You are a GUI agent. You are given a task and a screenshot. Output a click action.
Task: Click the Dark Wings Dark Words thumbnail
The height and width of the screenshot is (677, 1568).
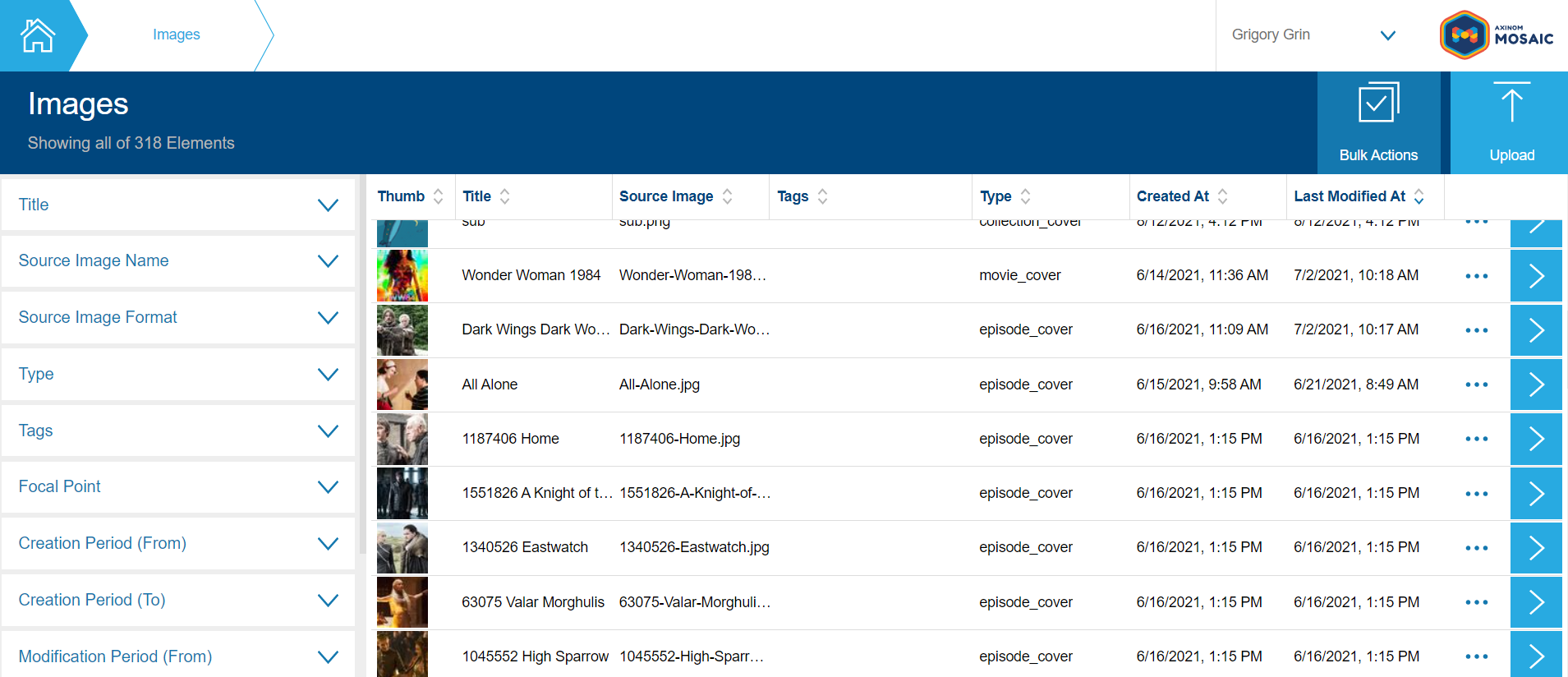(x=402, y=330)
